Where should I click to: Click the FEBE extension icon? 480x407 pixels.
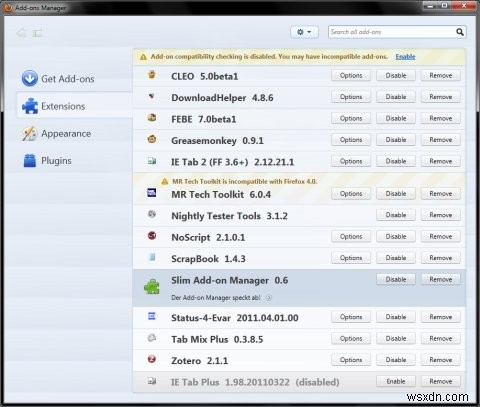[x=152, y=118]
